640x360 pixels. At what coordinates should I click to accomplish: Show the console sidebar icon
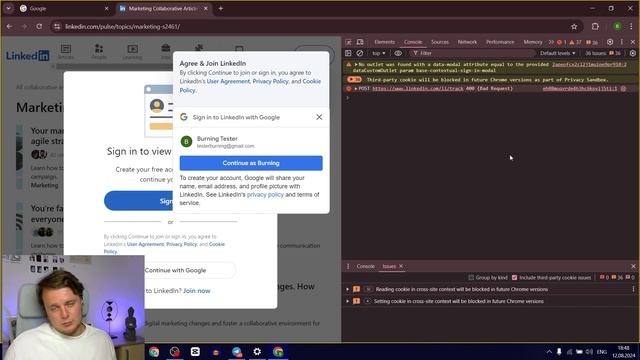pos(348,53)
